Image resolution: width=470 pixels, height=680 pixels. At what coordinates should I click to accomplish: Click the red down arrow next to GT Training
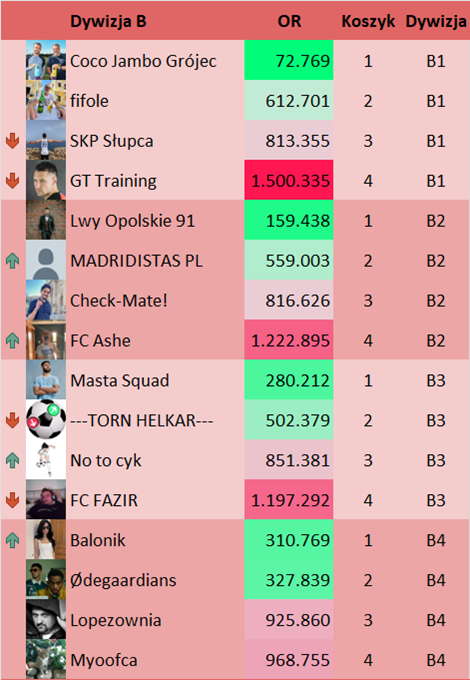(13, 181)
